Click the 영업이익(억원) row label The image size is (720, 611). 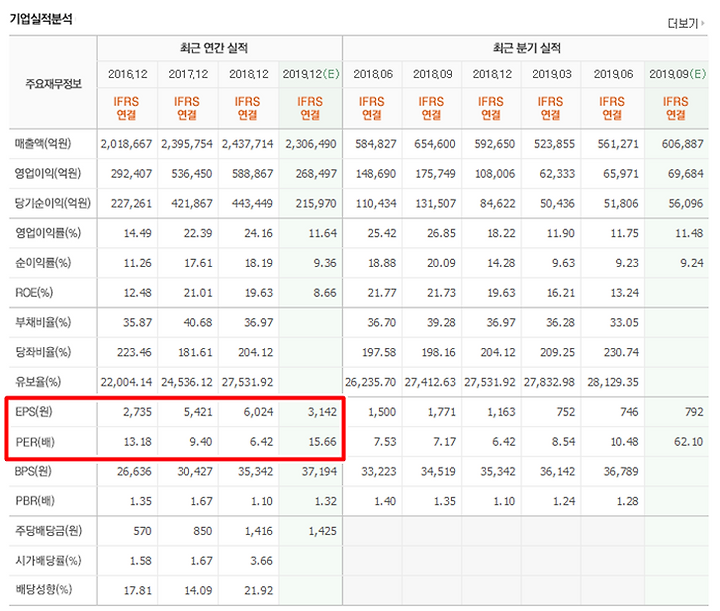48,173
